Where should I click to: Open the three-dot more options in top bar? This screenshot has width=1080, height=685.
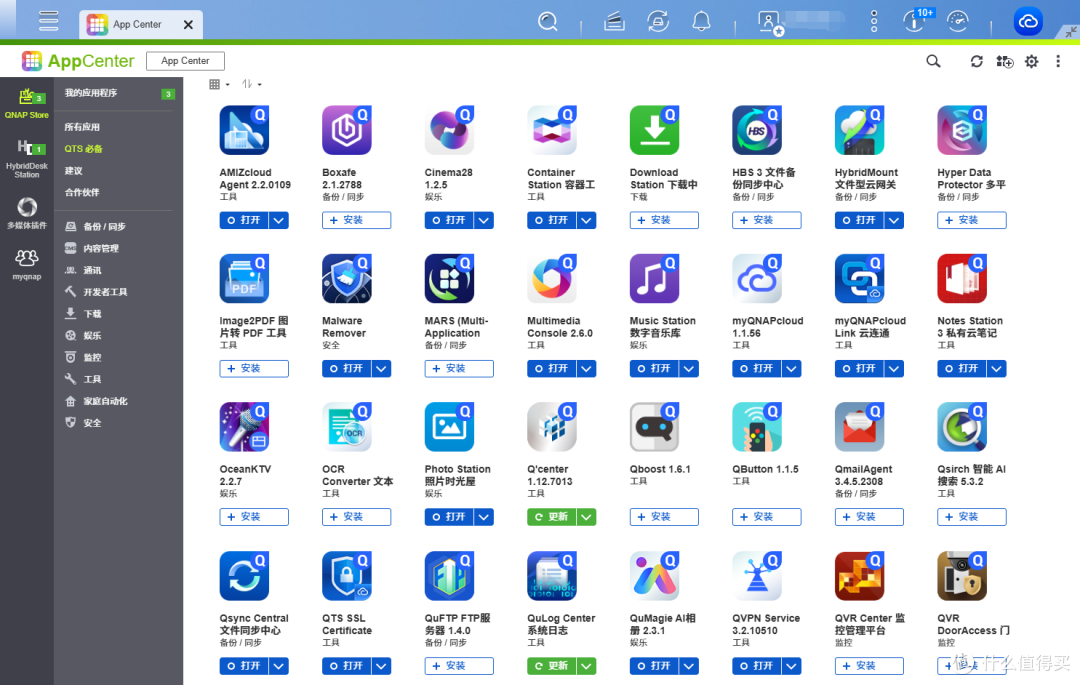click(874, 21)
